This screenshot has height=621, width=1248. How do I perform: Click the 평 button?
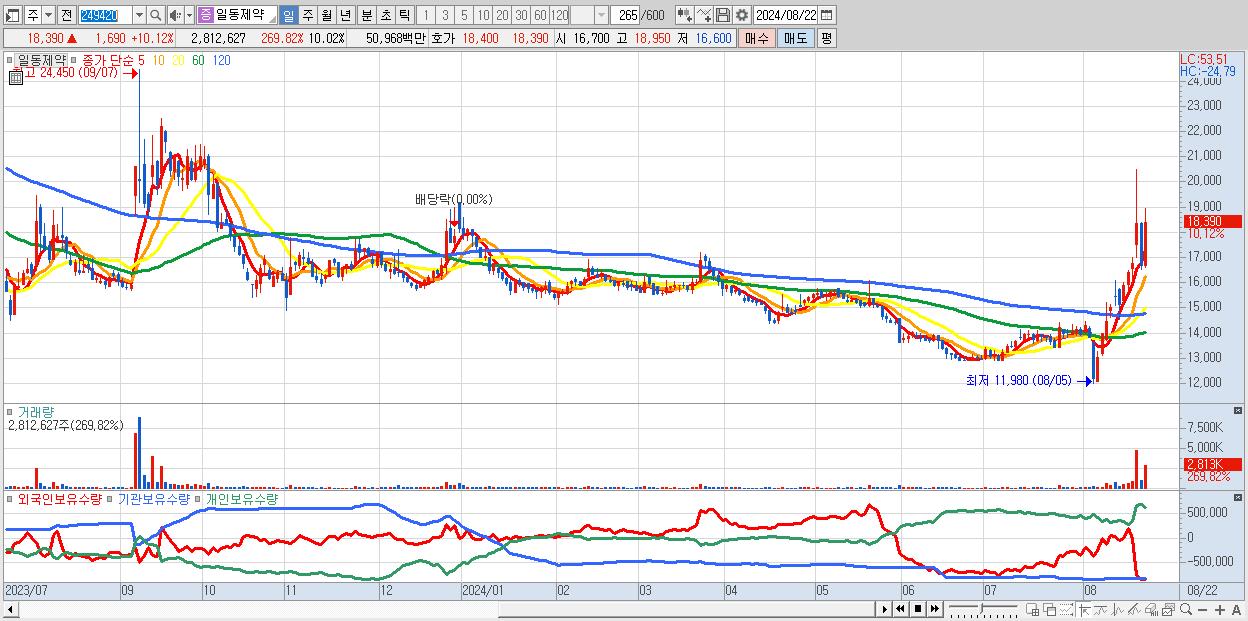pyautogui.click(x=827, y=38)
